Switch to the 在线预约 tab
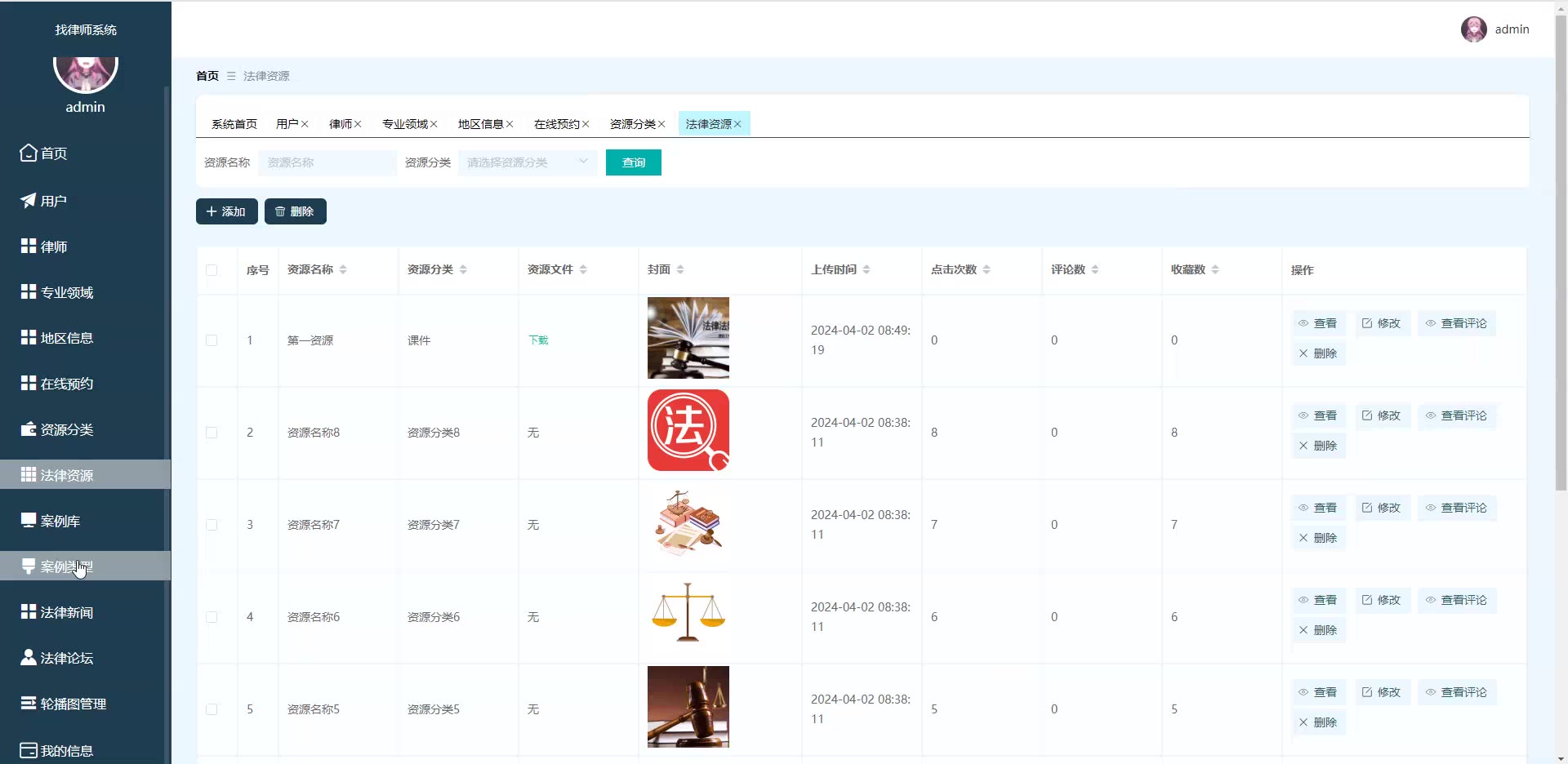This screenshot has width=1568, height=764. [x=556, y=124]
